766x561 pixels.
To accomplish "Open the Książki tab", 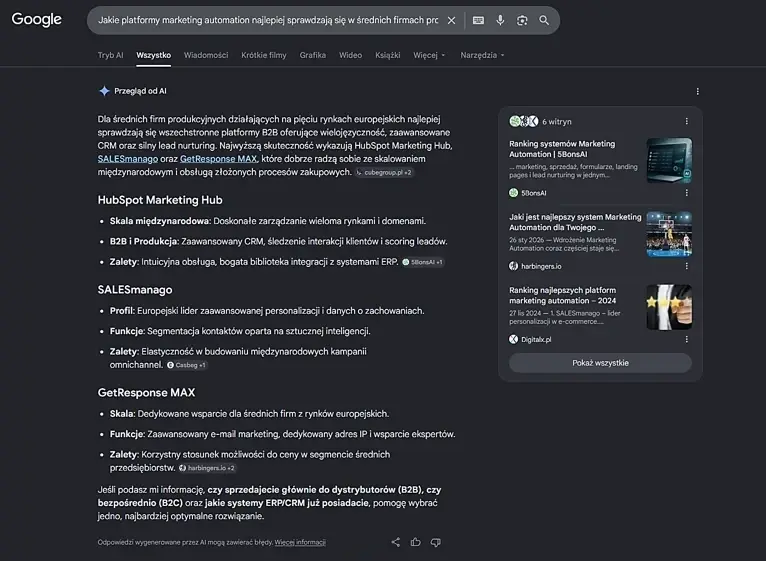I will click(388, 55).
